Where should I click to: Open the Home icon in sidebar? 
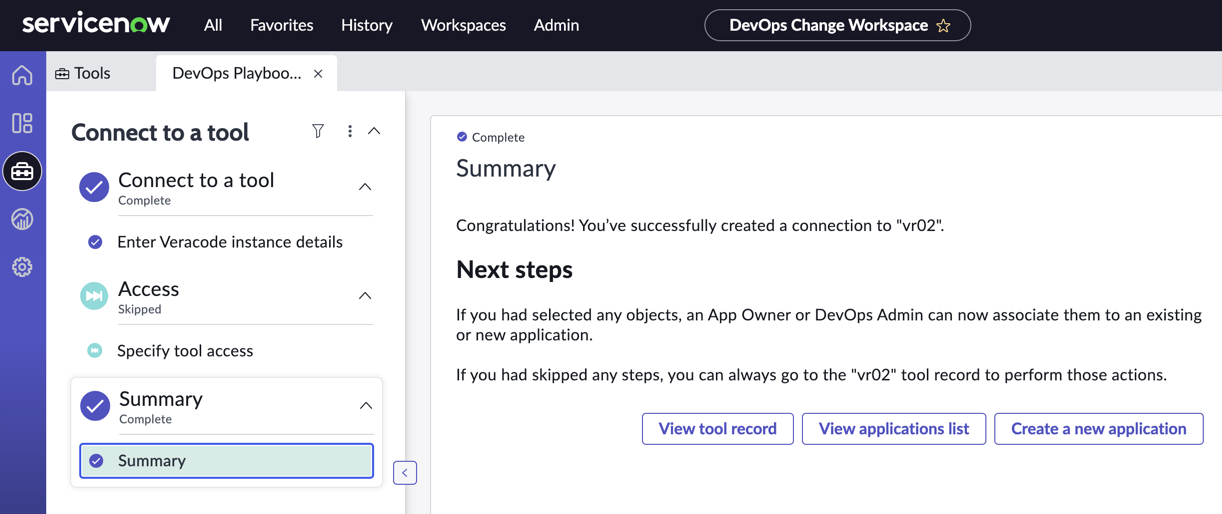[22, 75]
